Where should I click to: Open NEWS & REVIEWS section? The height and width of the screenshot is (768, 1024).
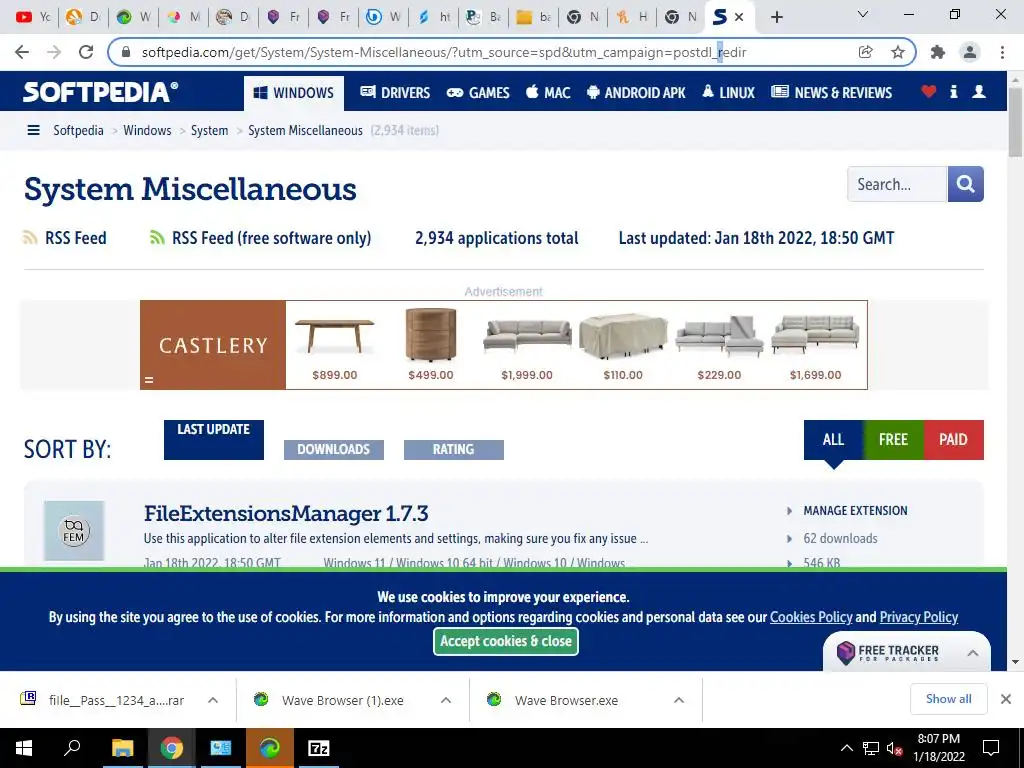click(x=831, y=93)
